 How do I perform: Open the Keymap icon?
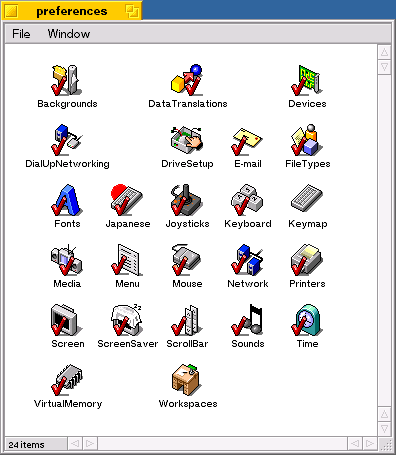pyautogui.click(x=307, y=198)
